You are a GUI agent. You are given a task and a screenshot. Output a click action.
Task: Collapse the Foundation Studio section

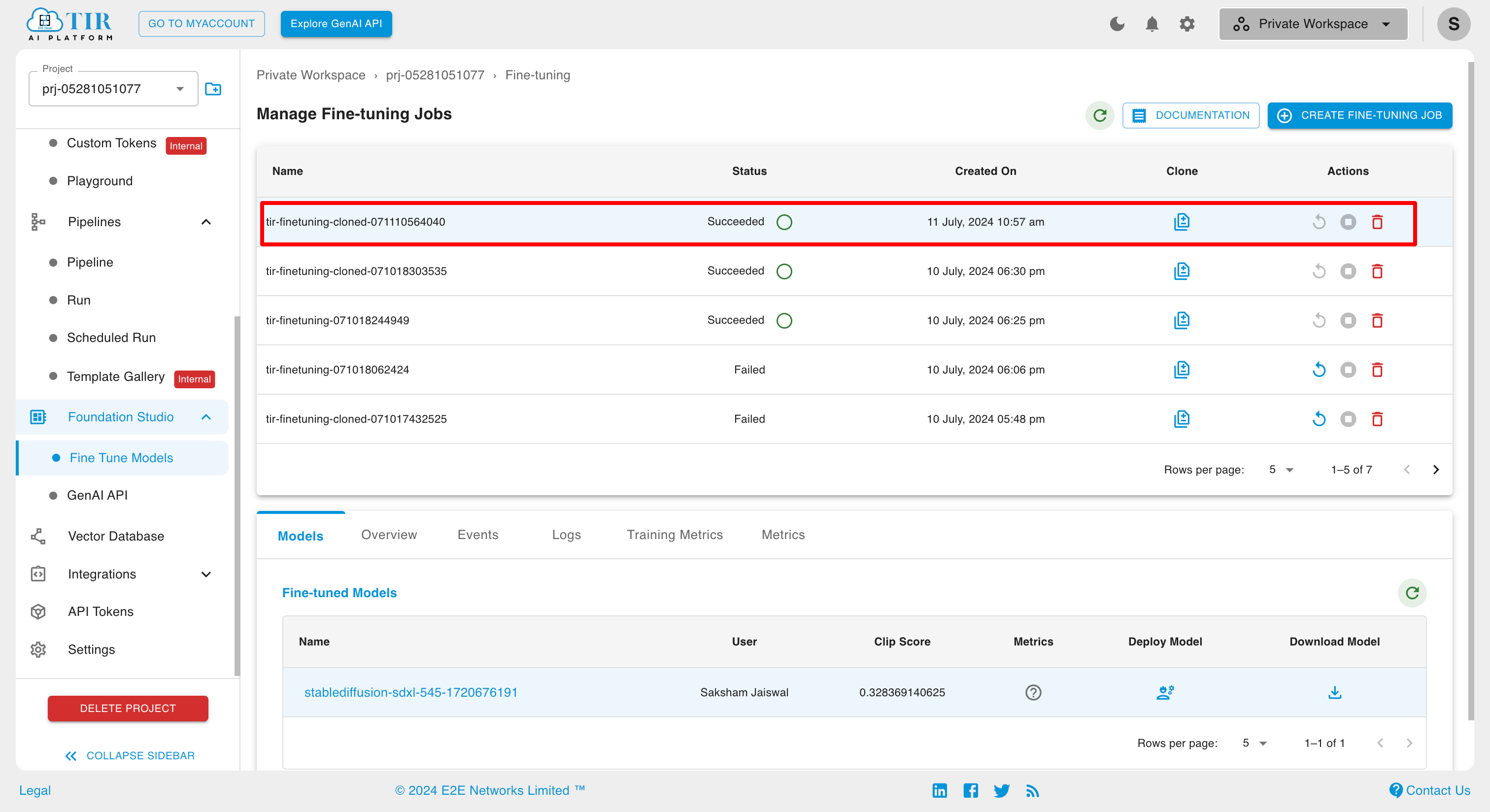tap(206, 416)
